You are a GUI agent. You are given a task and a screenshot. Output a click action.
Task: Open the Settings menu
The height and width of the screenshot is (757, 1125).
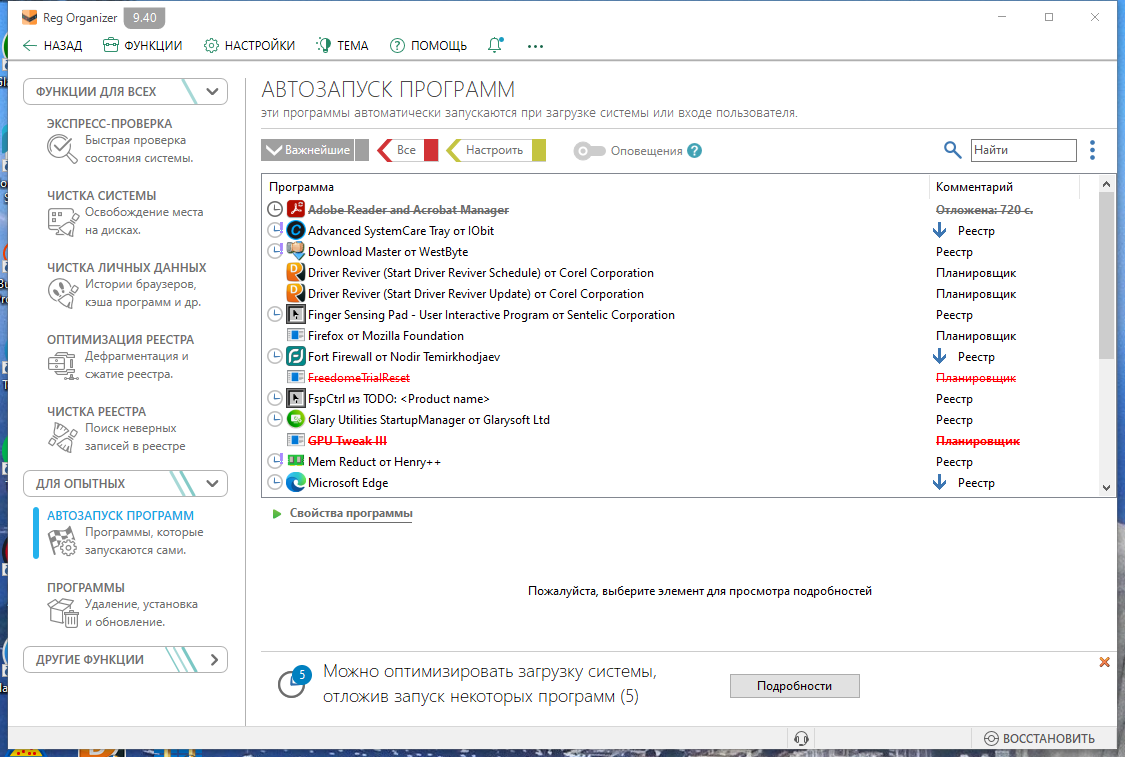[250, 46]
